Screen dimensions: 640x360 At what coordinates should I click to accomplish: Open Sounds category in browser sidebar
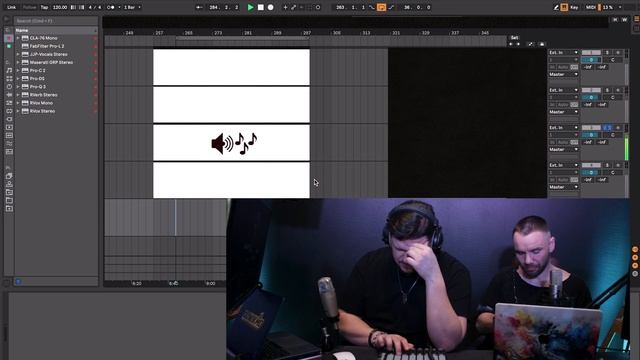9,70
